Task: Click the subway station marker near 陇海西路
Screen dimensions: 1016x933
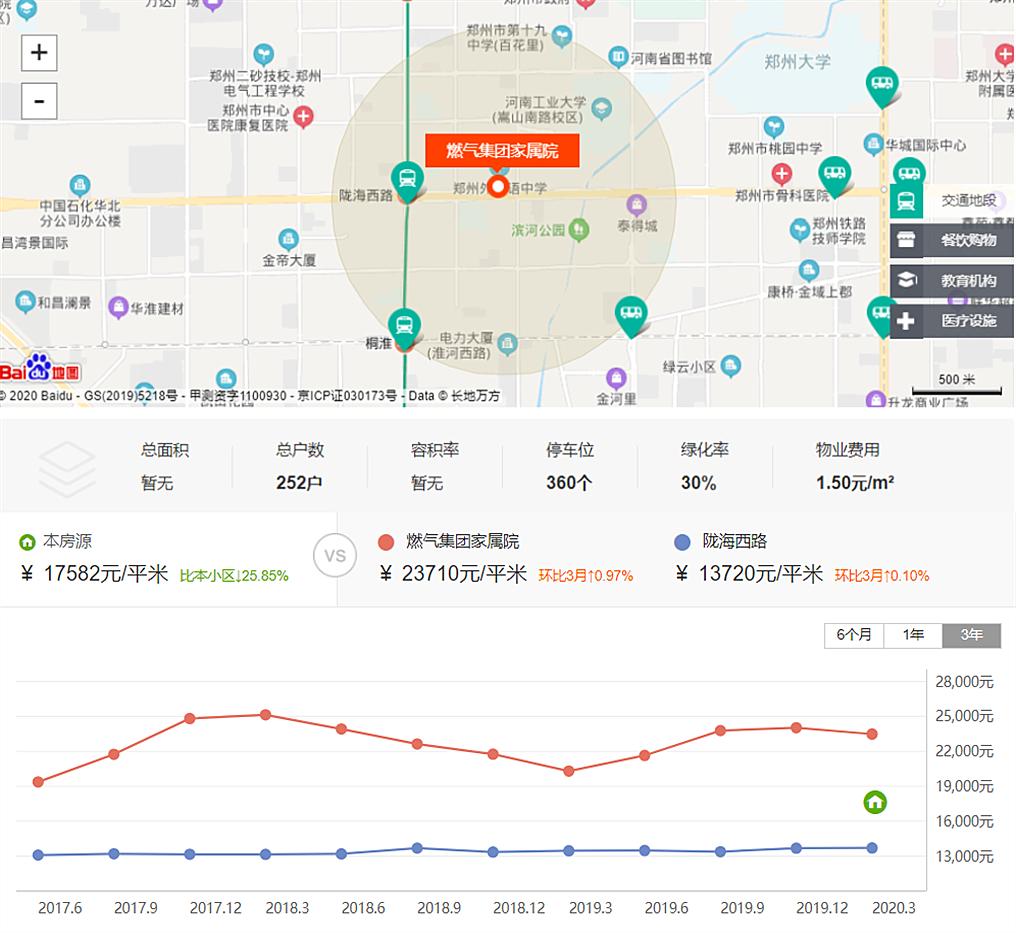Action: coord(406,178)
